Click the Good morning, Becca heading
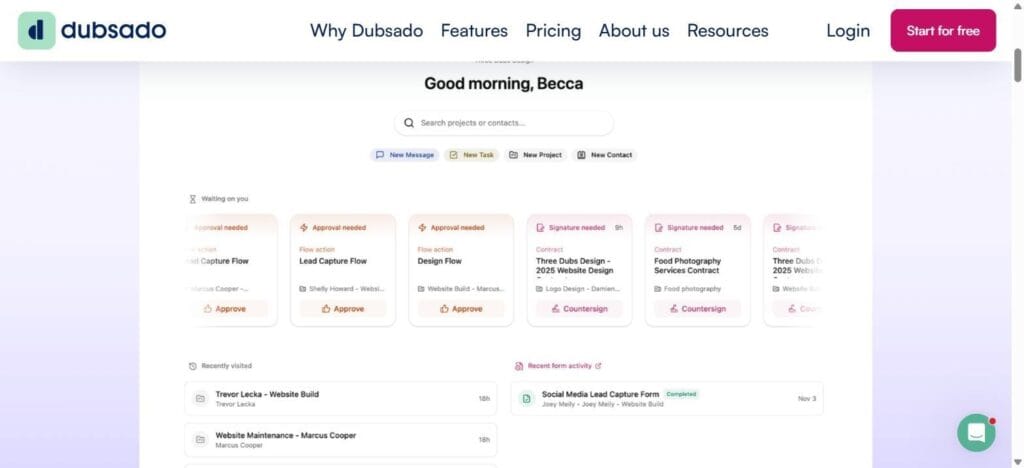 tap(504, 84)
